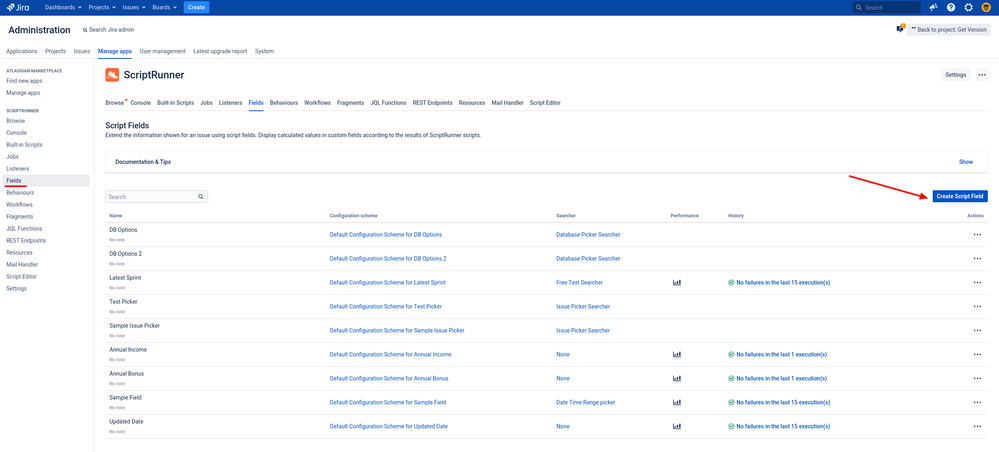Switch to the Applications admin tab

pos(22,51)
